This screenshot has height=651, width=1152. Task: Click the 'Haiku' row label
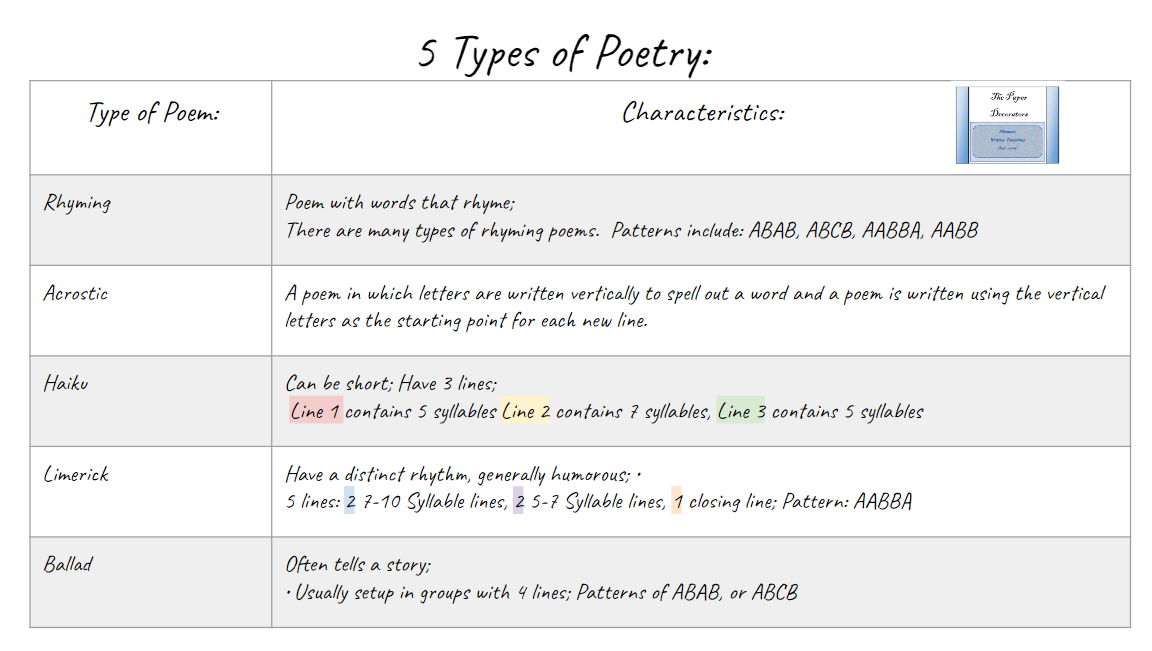point(66,383)
